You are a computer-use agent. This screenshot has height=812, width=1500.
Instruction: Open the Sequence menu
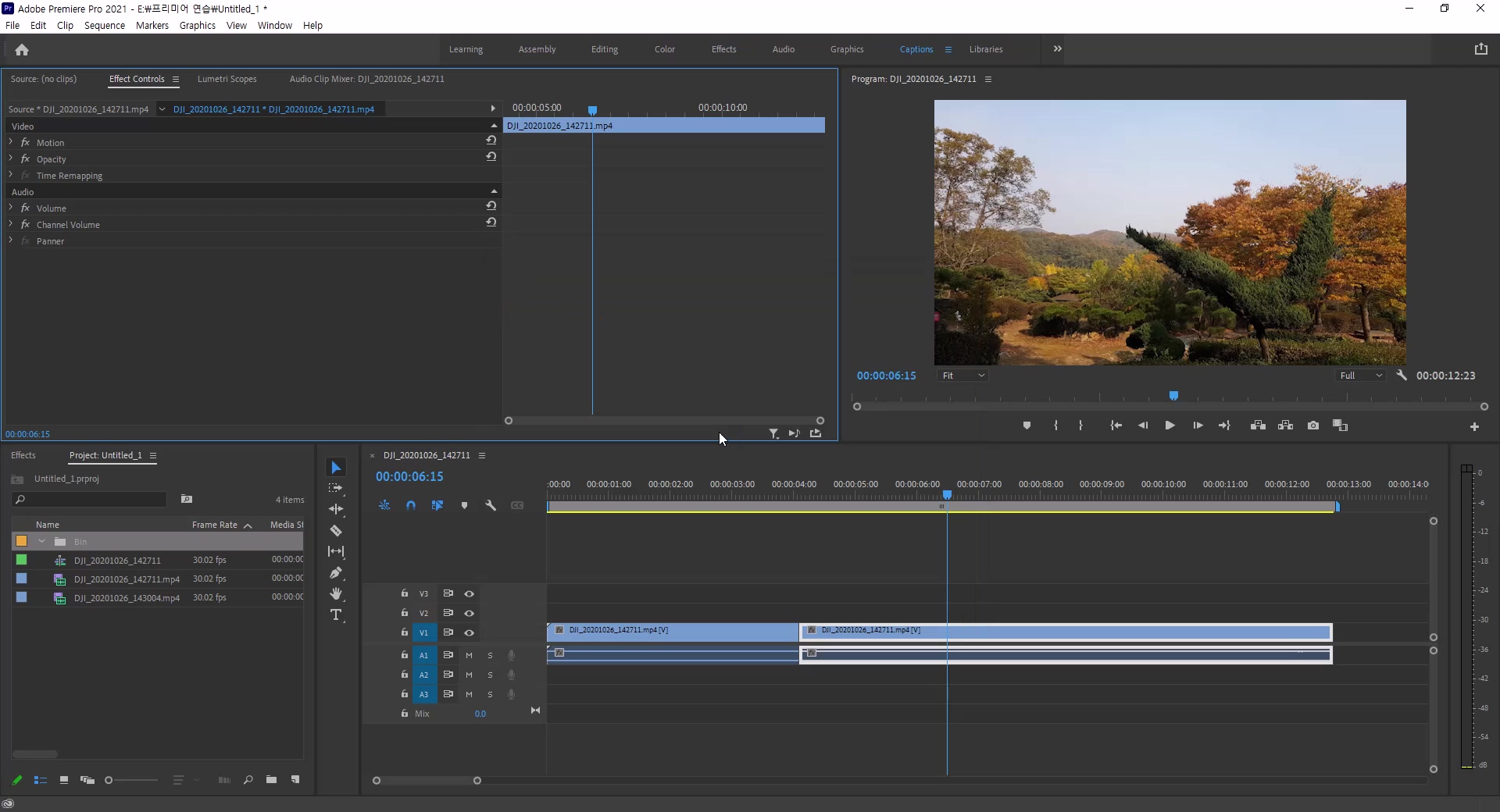click(x=105, y=25)
